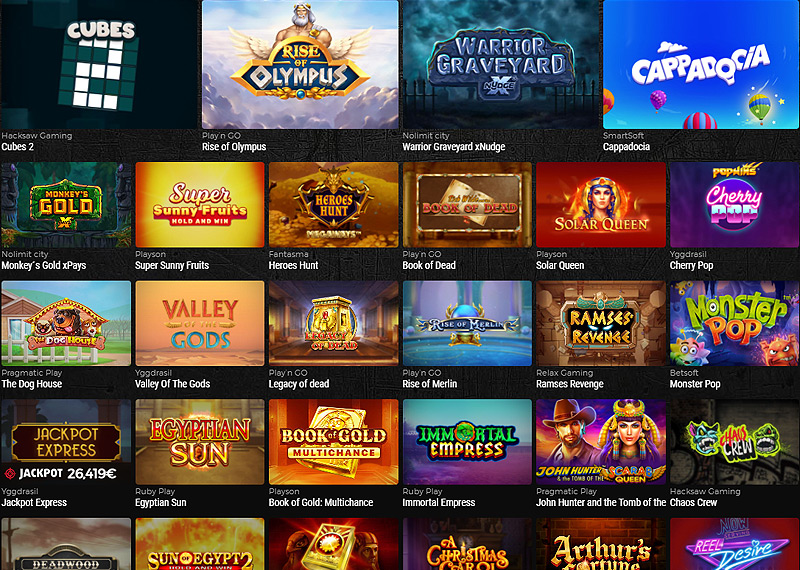This screenshot has height=570, width=800.
Task: Open the Cubes 2 game thumbnail
Action: pos(99,64)
